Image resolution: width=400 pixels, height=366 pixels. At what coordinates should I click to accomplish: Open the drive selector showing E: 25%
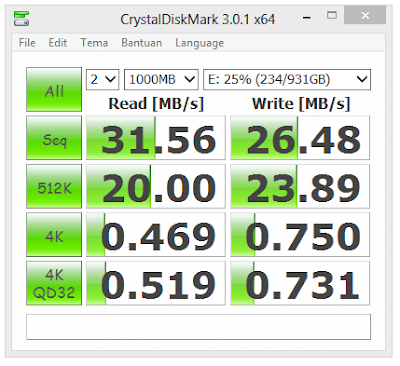(x=287, y=79)
